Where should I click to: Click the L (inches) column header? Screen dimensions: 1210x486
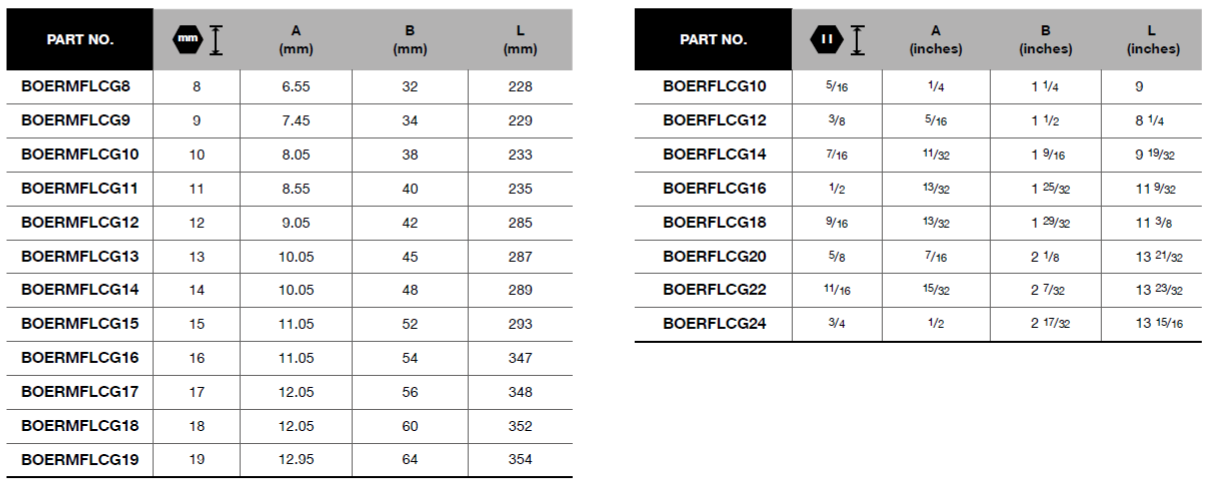(x=1153, y=40)
